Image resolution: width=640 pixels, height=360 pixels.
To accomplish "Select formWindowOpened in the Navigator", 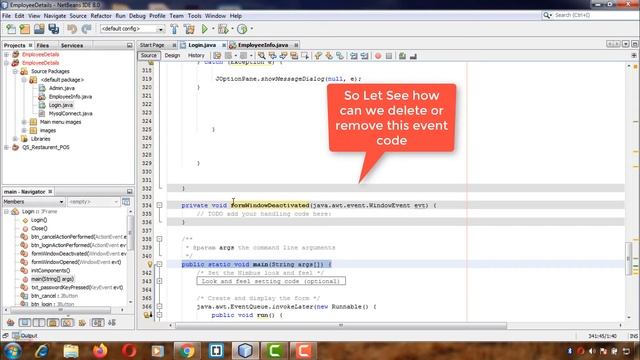I will point(76,262).
